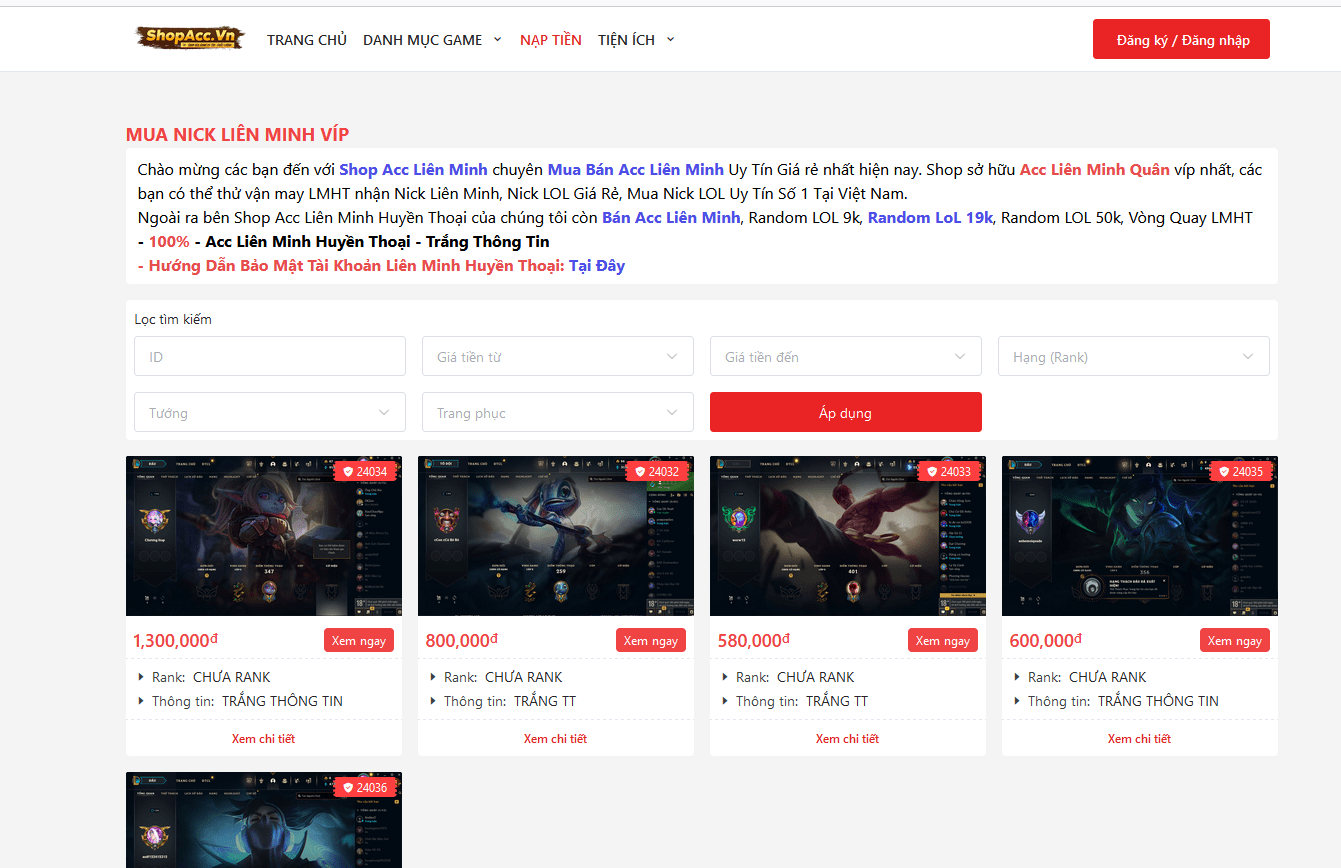Click shield badge 24036

tap(364, 787)
